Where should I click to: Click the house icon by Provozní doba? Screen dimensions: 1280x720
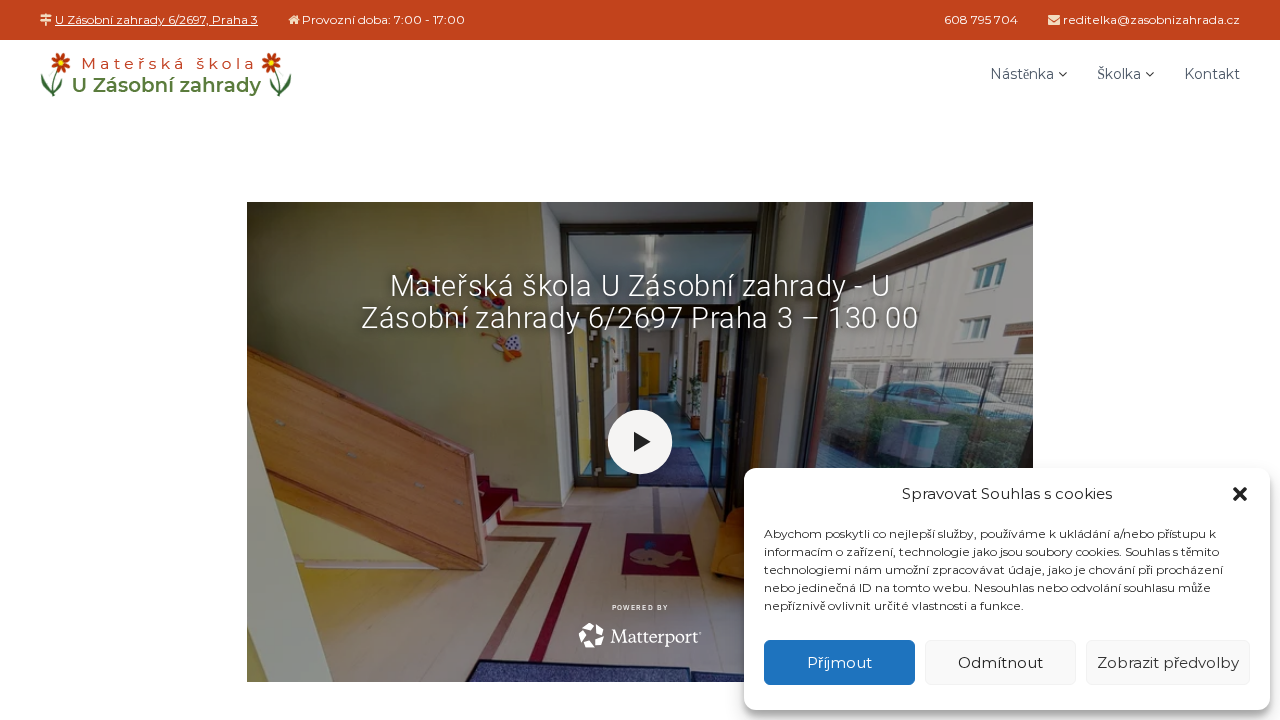pos(294,20)
